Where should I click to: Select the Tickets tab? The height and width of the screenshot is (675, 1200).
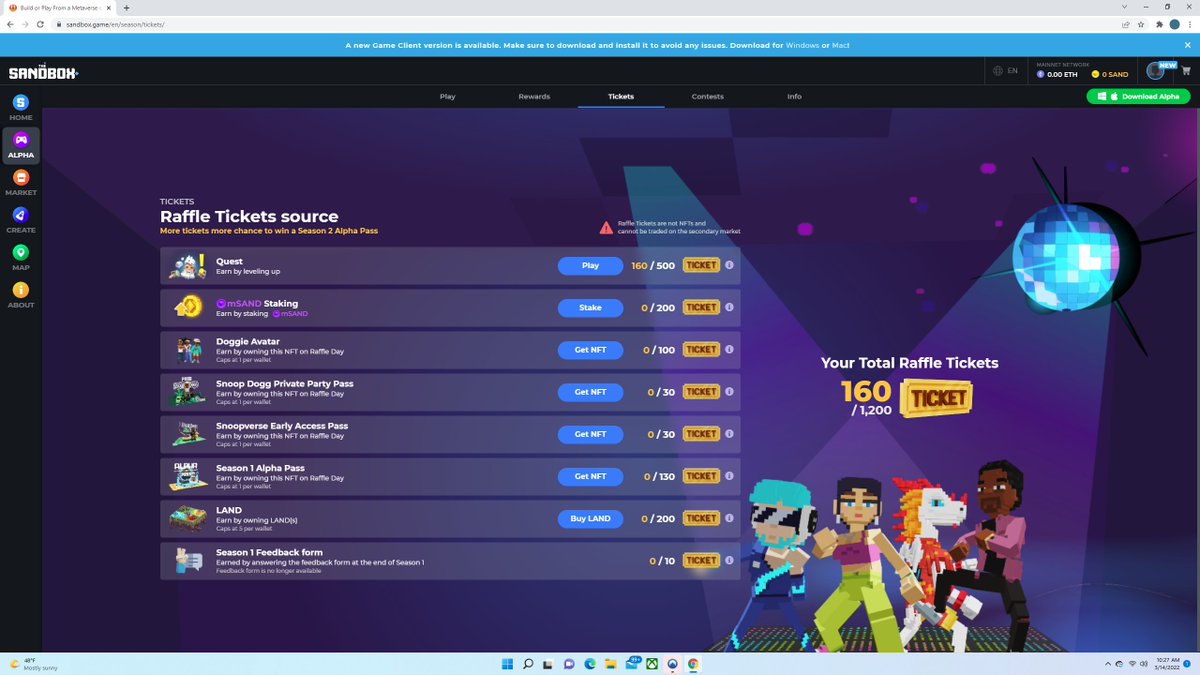pos(621,96)
